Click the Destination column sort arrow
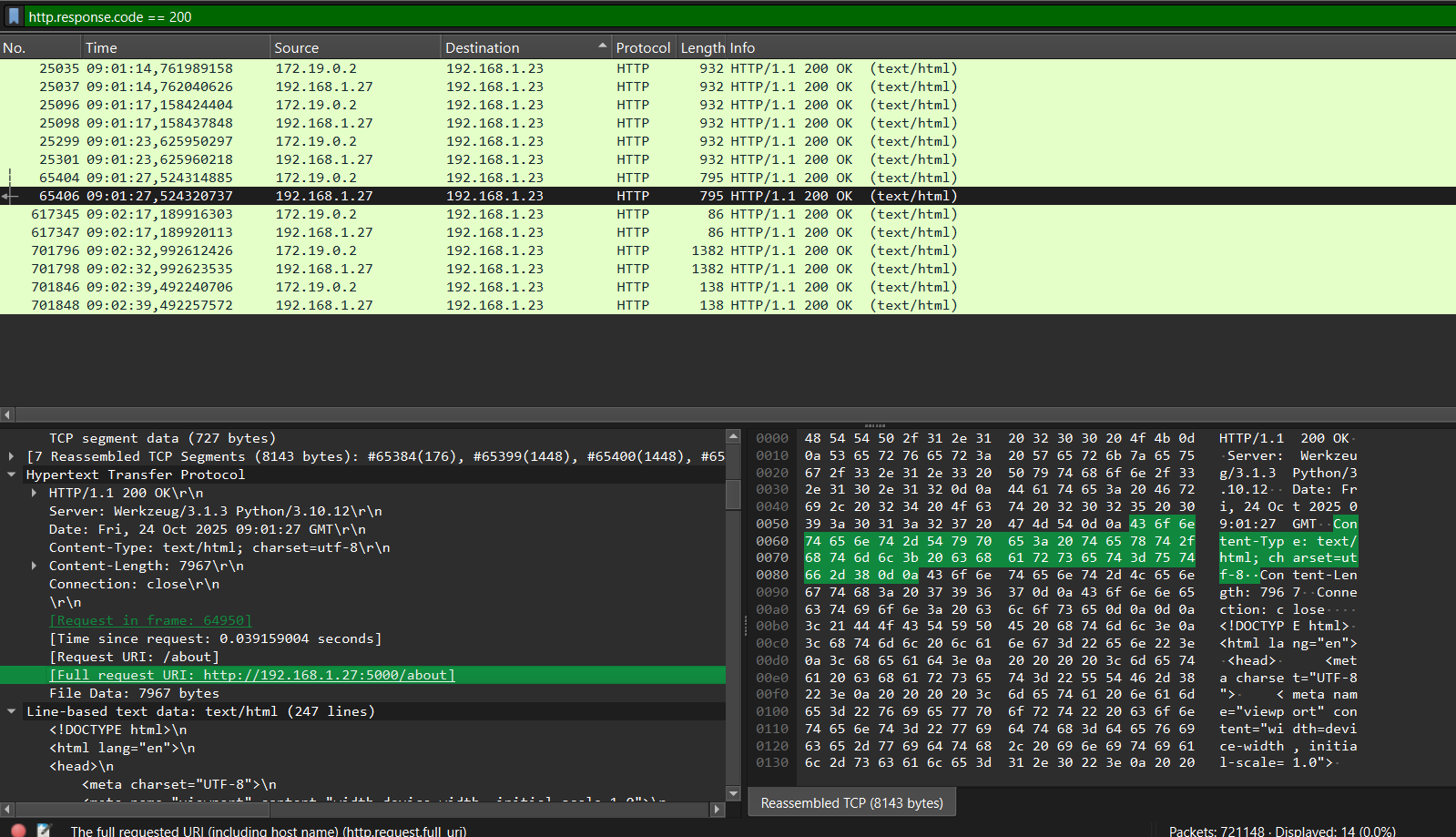 (x=602, y=46)
